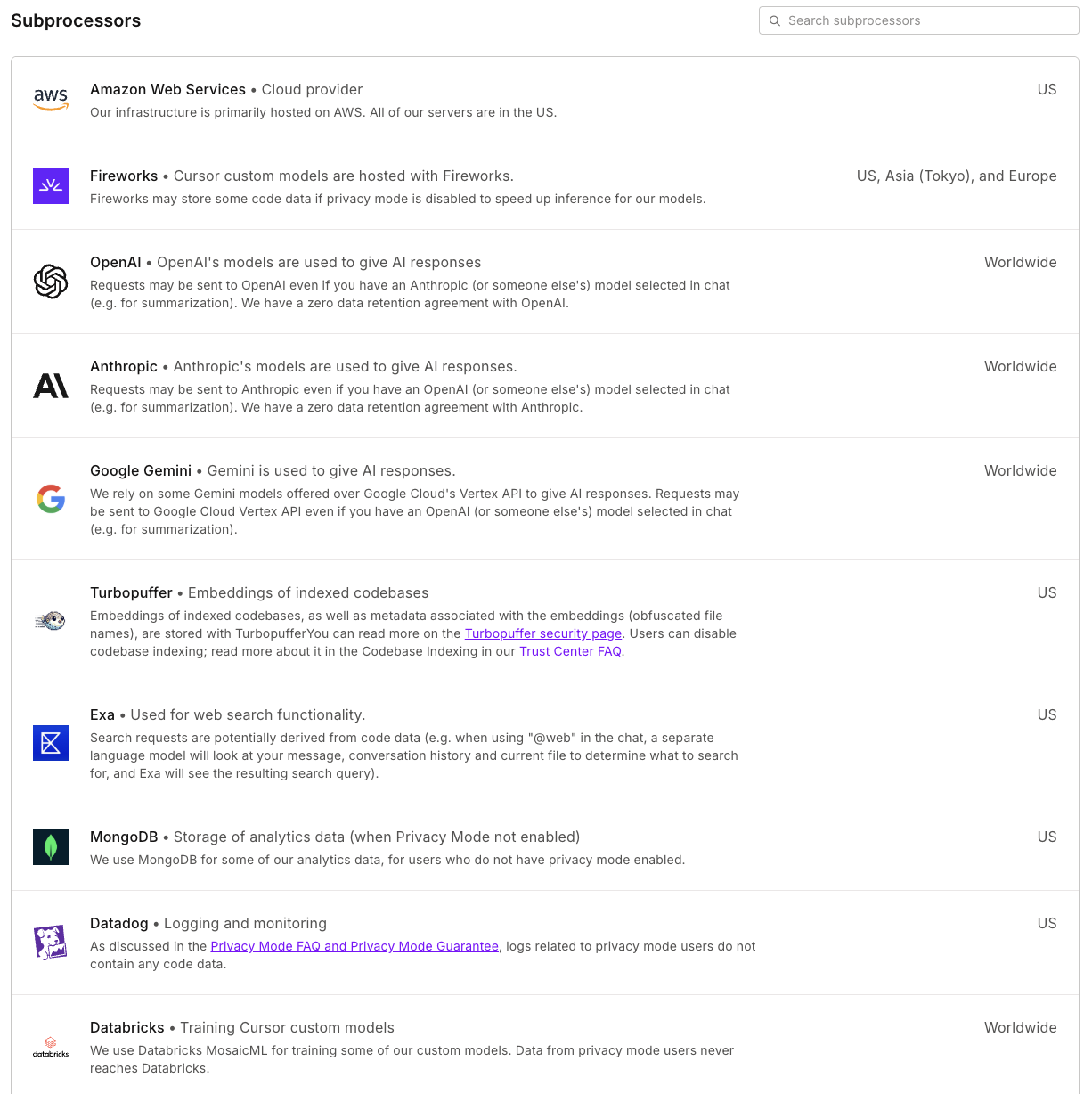Click the Amazon Web Services logo
Viewport: 1092px width, 1094px height.
(51, 99)
